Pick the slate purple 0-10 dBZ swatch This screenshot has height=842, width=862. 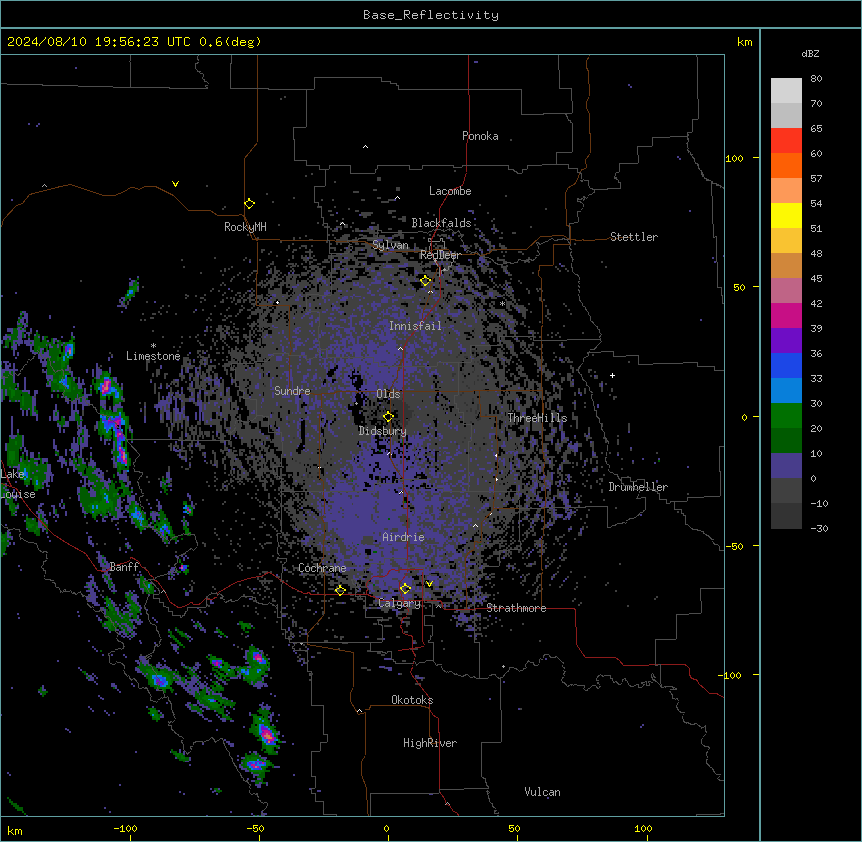point(786,466)
